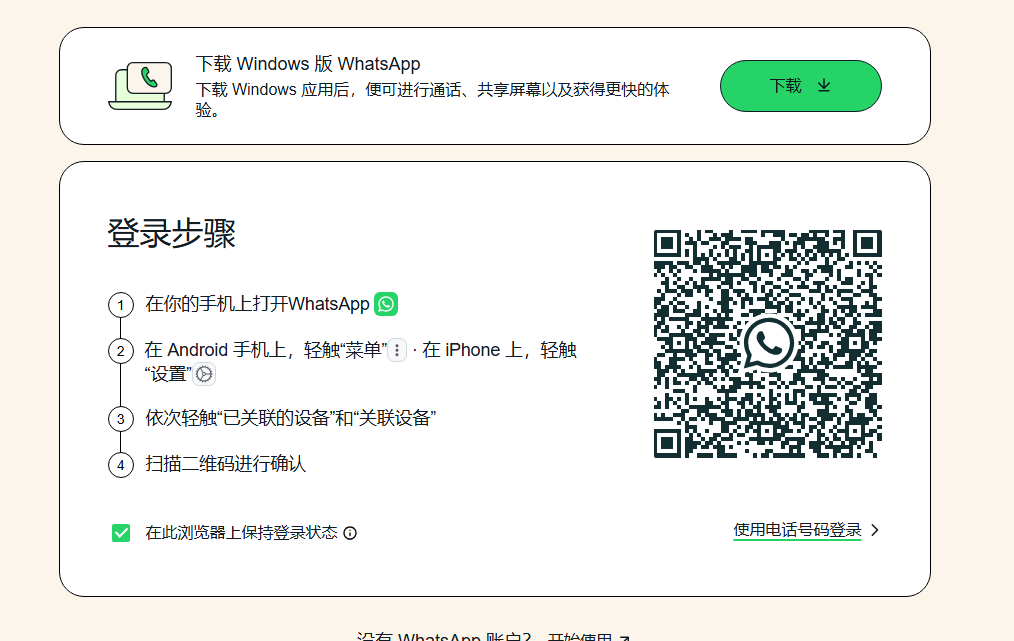Click the three-dot 菜单 icon in step 2
1014x641 pixels.
click(397, 350)
